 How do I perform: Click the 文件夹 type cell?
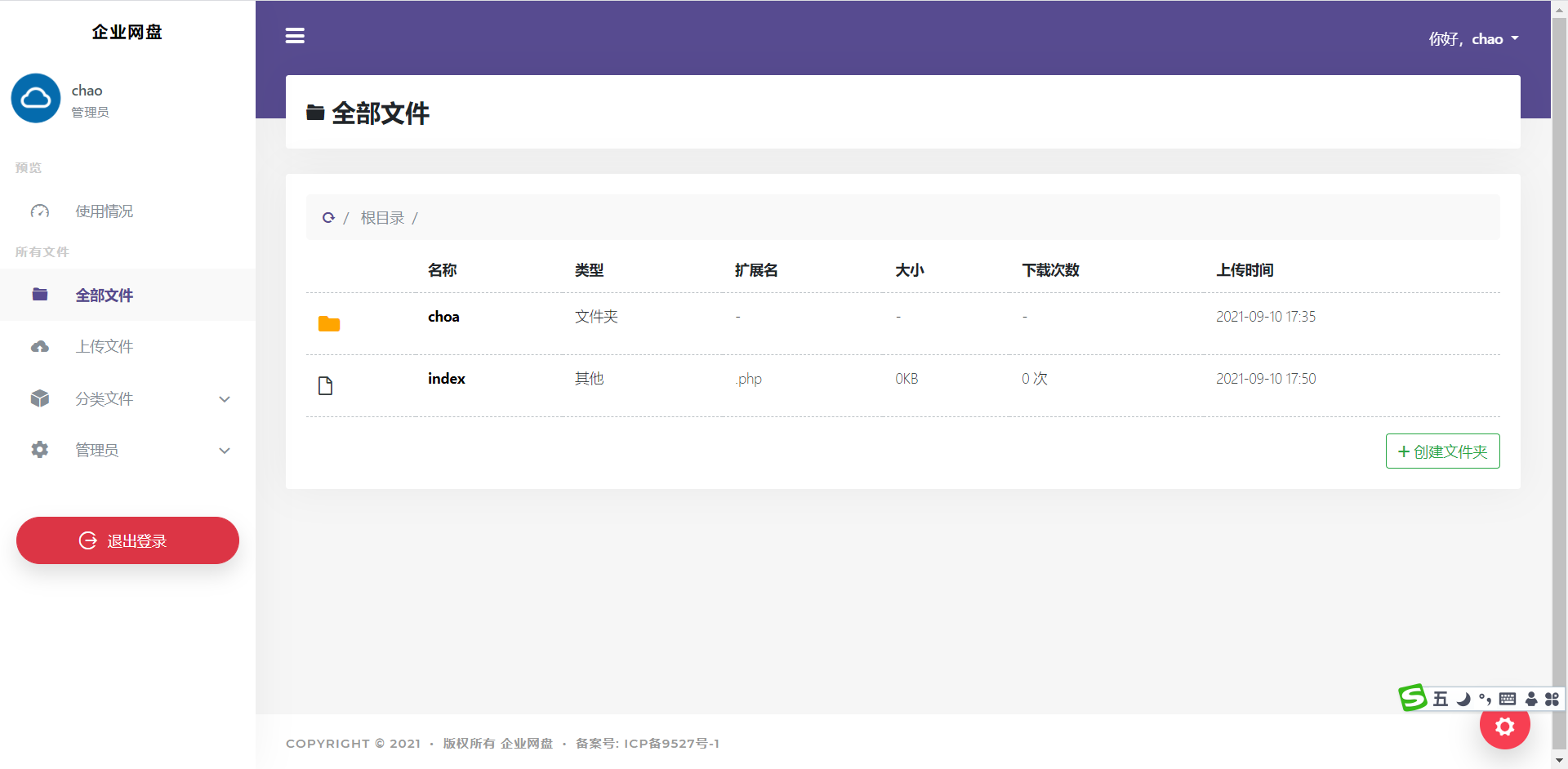[x=596, y=317]
